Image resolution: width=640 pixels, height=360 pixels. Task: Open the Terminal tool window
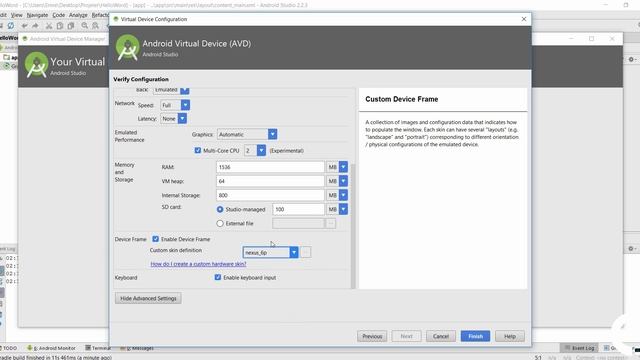tap(98, 348)
